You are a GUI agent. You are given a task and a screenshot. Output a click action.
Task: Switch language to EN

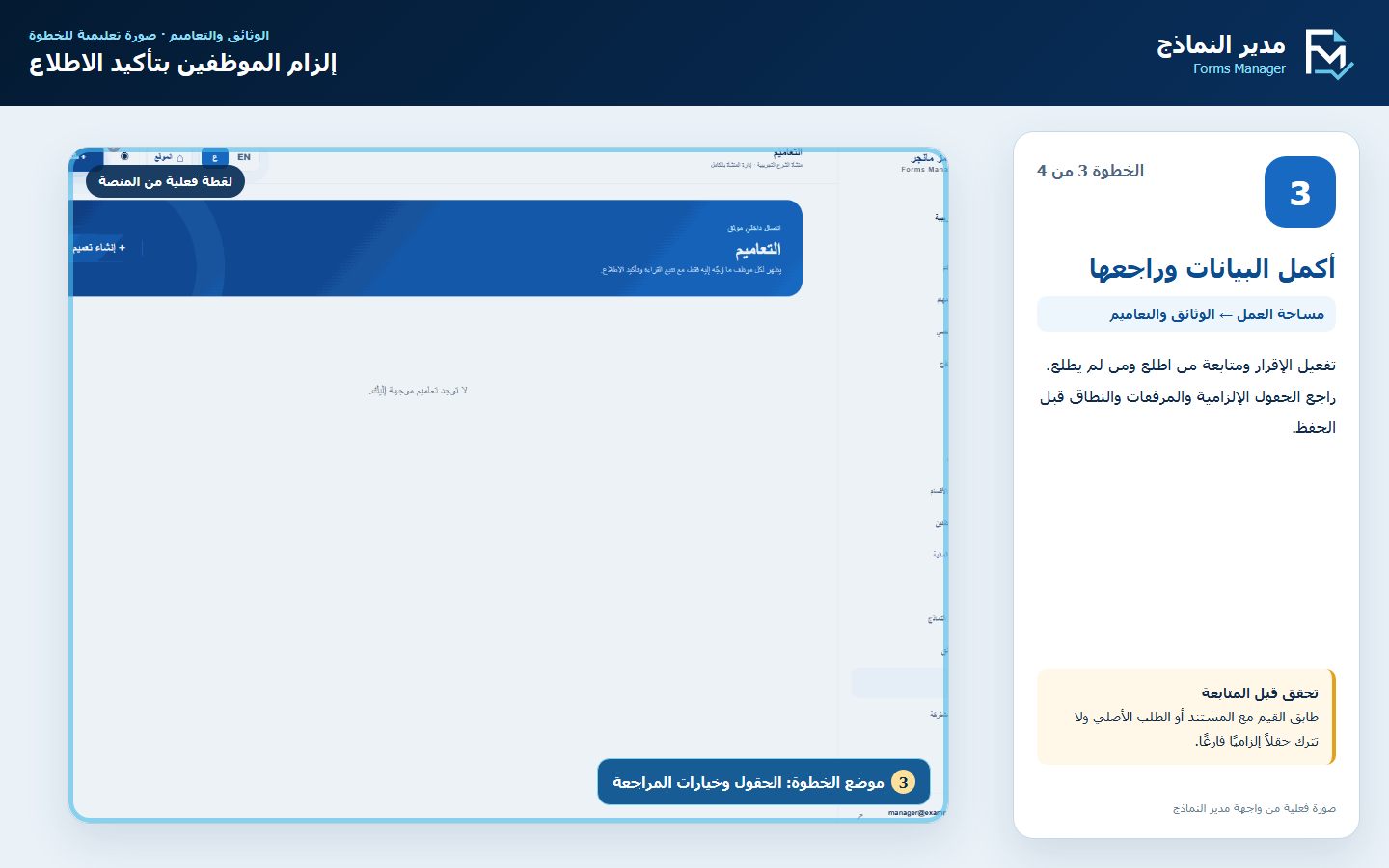(244, 157)
